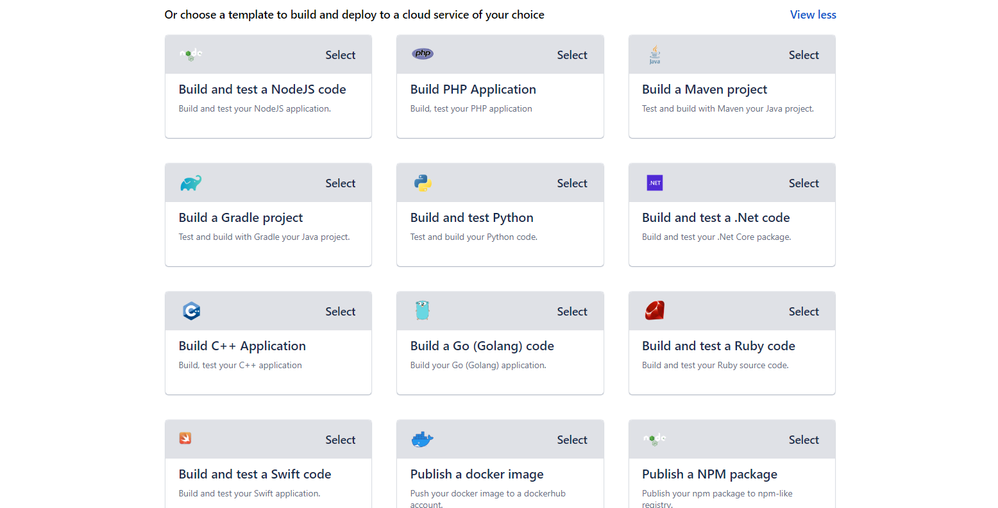Select the Ruby code template
This screenshot has height=508, width=998.
tap(803, 312)
